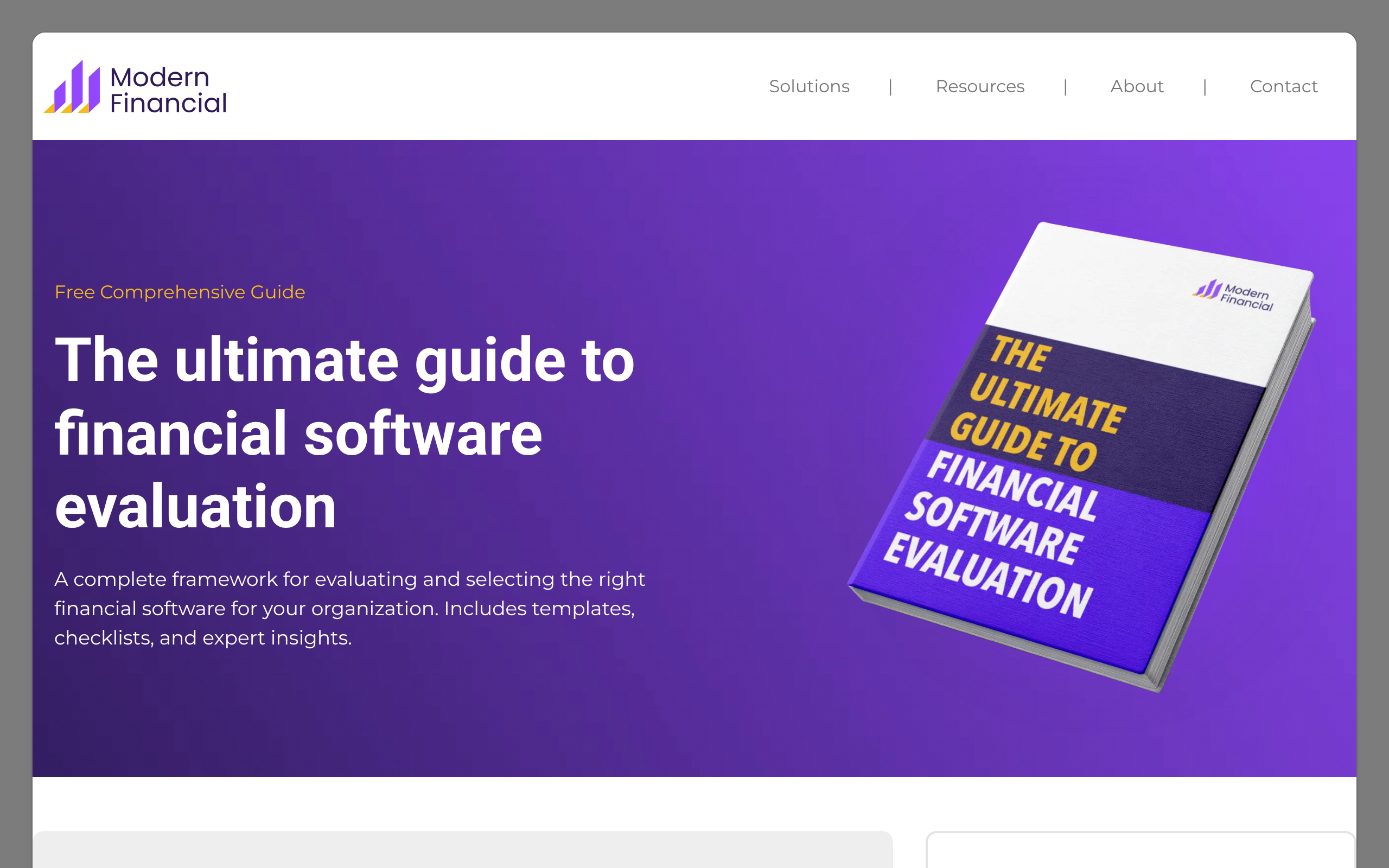Click the gray content panel at bottom left
Viewport: 1389px width, 868px height.
coord(462,850)
